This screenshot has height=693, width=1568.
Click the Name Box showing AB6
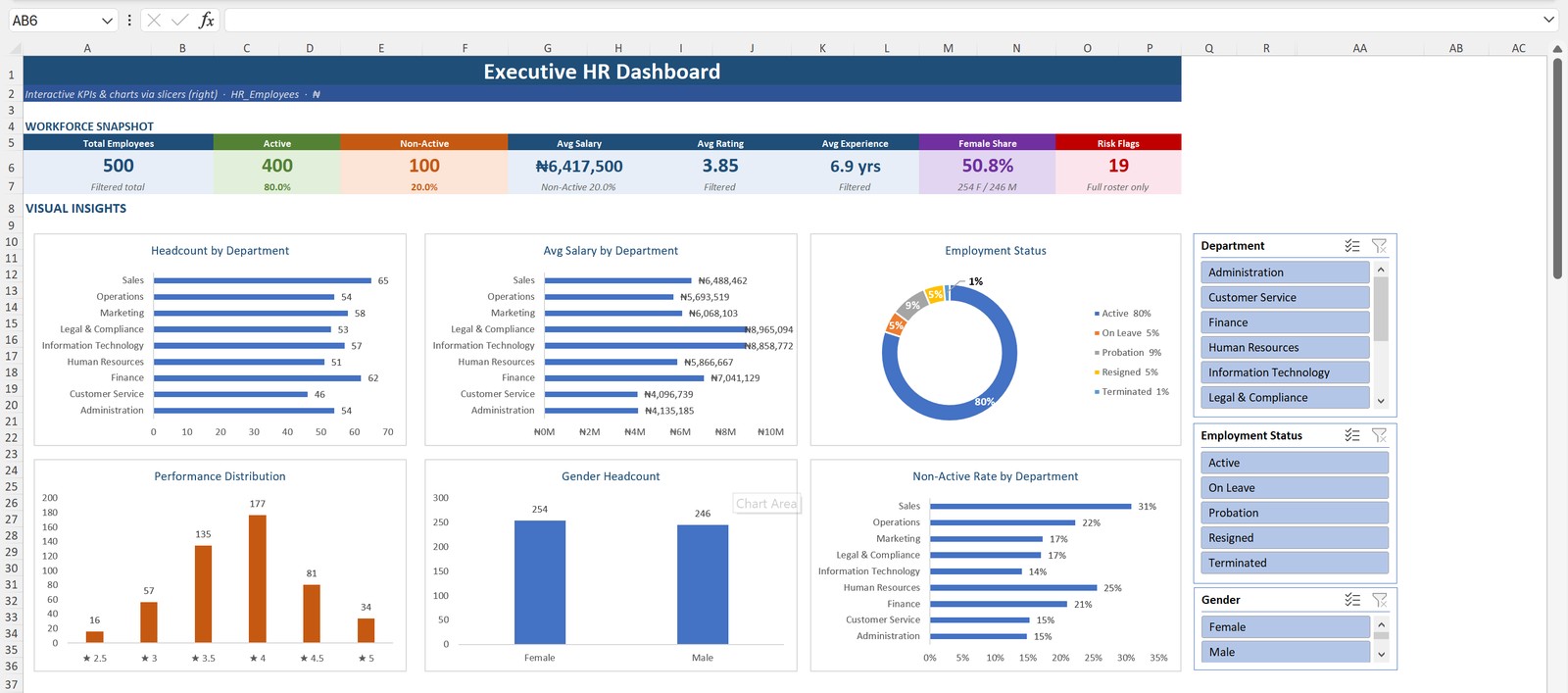54,20
